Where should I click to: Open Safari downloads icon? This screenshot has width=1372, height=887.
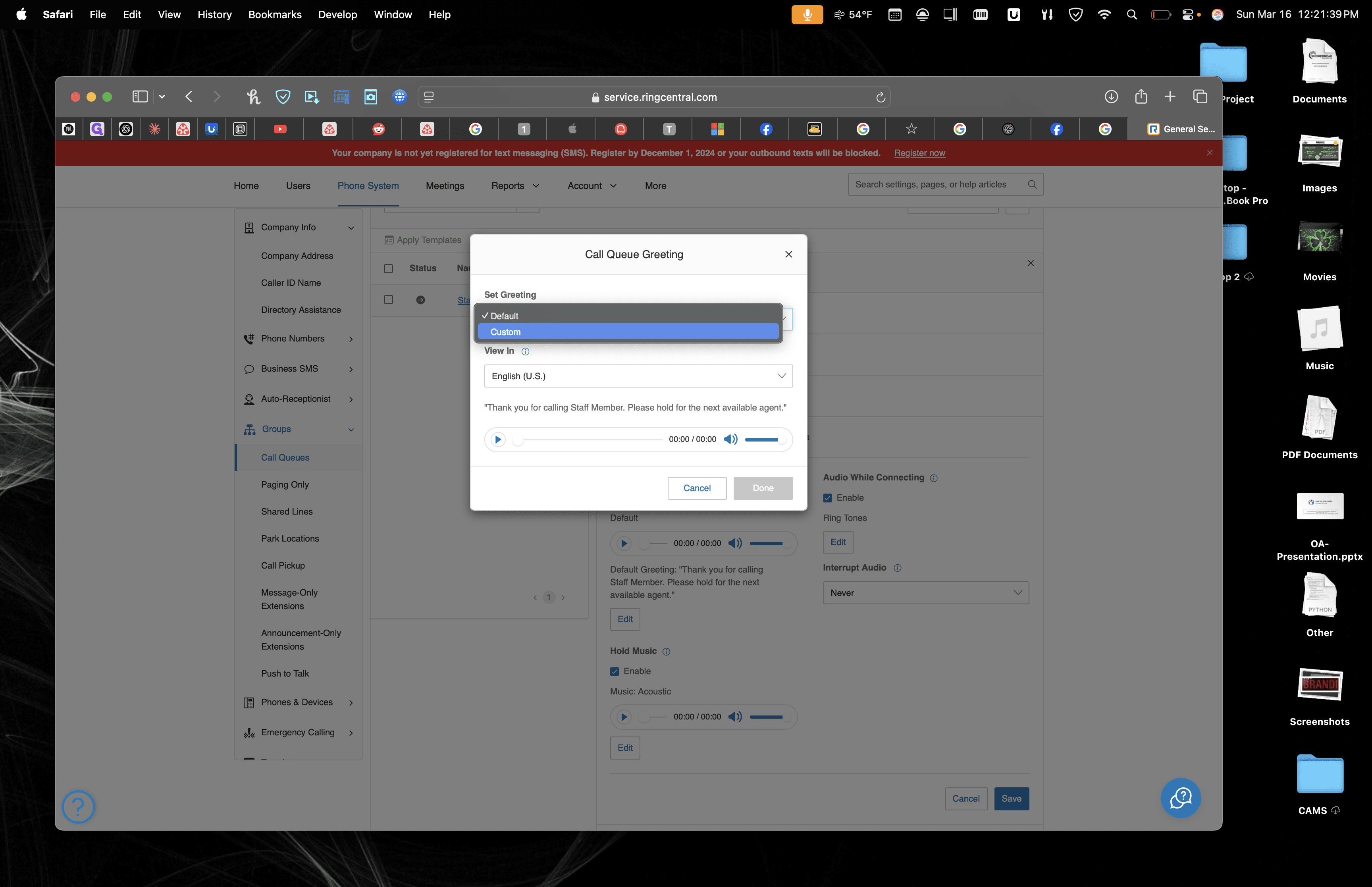click(x=1111, y=97)
